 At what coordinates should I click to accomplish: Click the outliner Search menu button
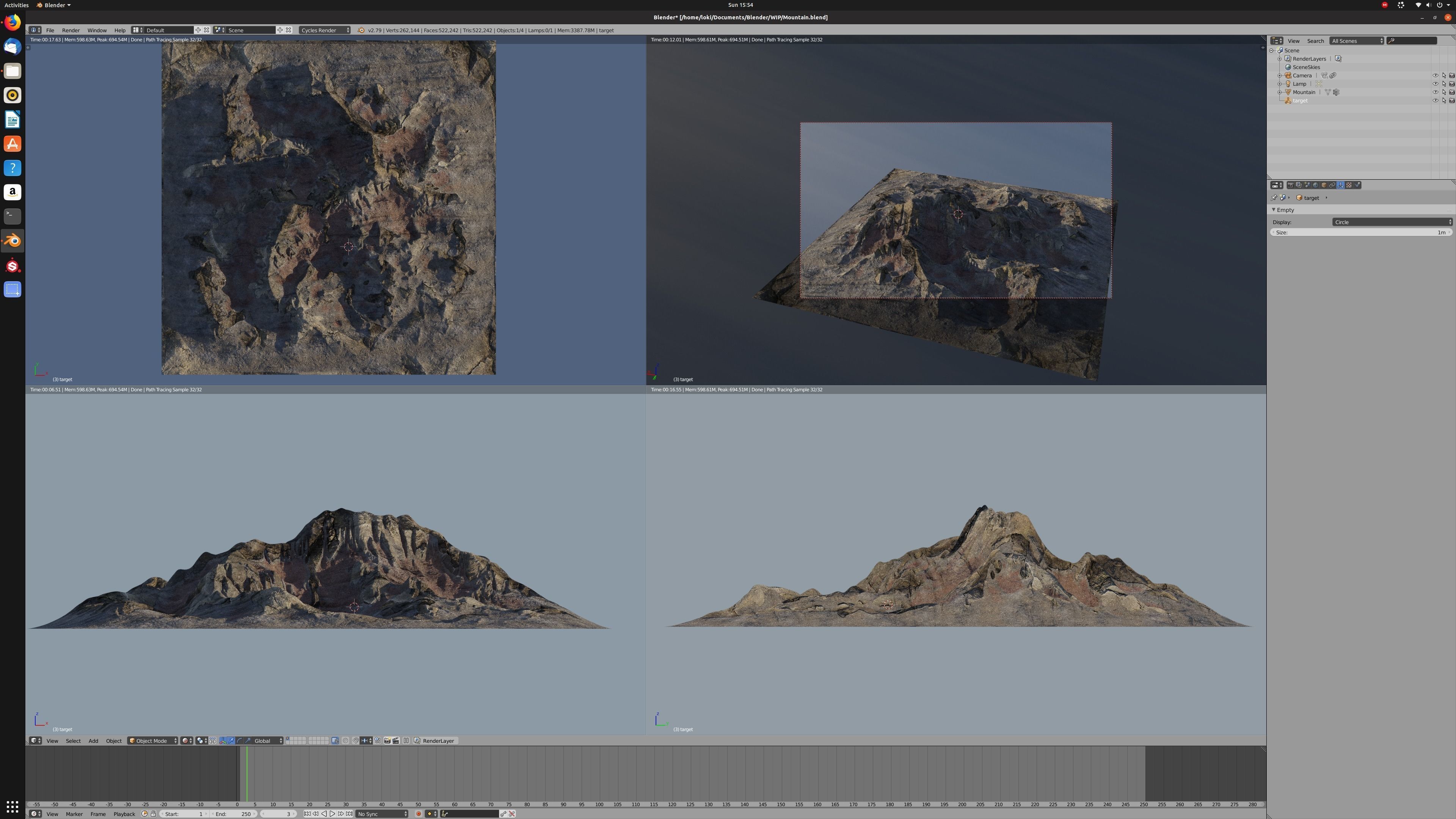pyautogui.click(x=1315, y=41)
